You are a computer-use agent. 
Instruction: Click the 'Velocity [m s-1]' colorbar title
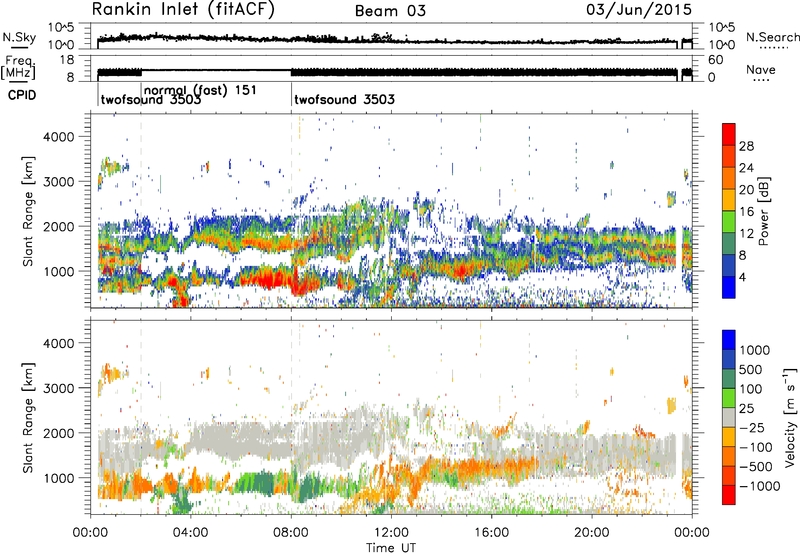click(x=790, y=417)
